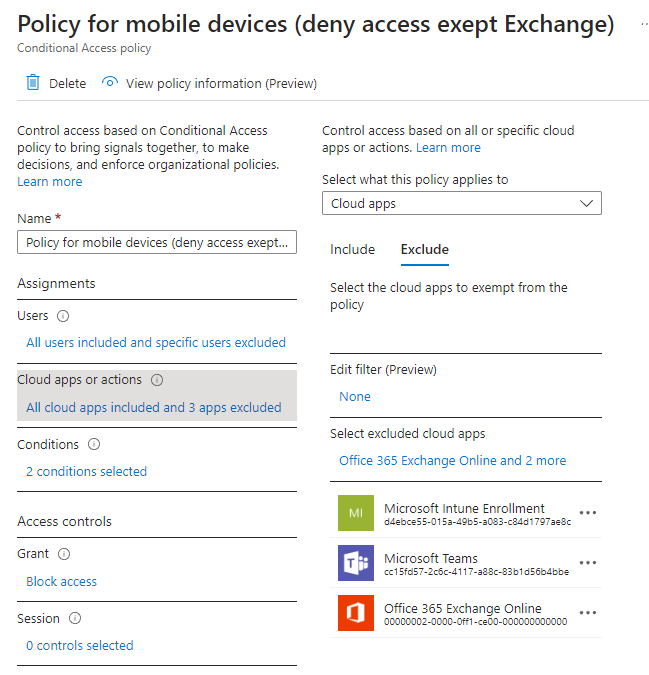Open the Grant info icon
The image size is (649, 675).
pyautogui.click(x=64, y=554)
